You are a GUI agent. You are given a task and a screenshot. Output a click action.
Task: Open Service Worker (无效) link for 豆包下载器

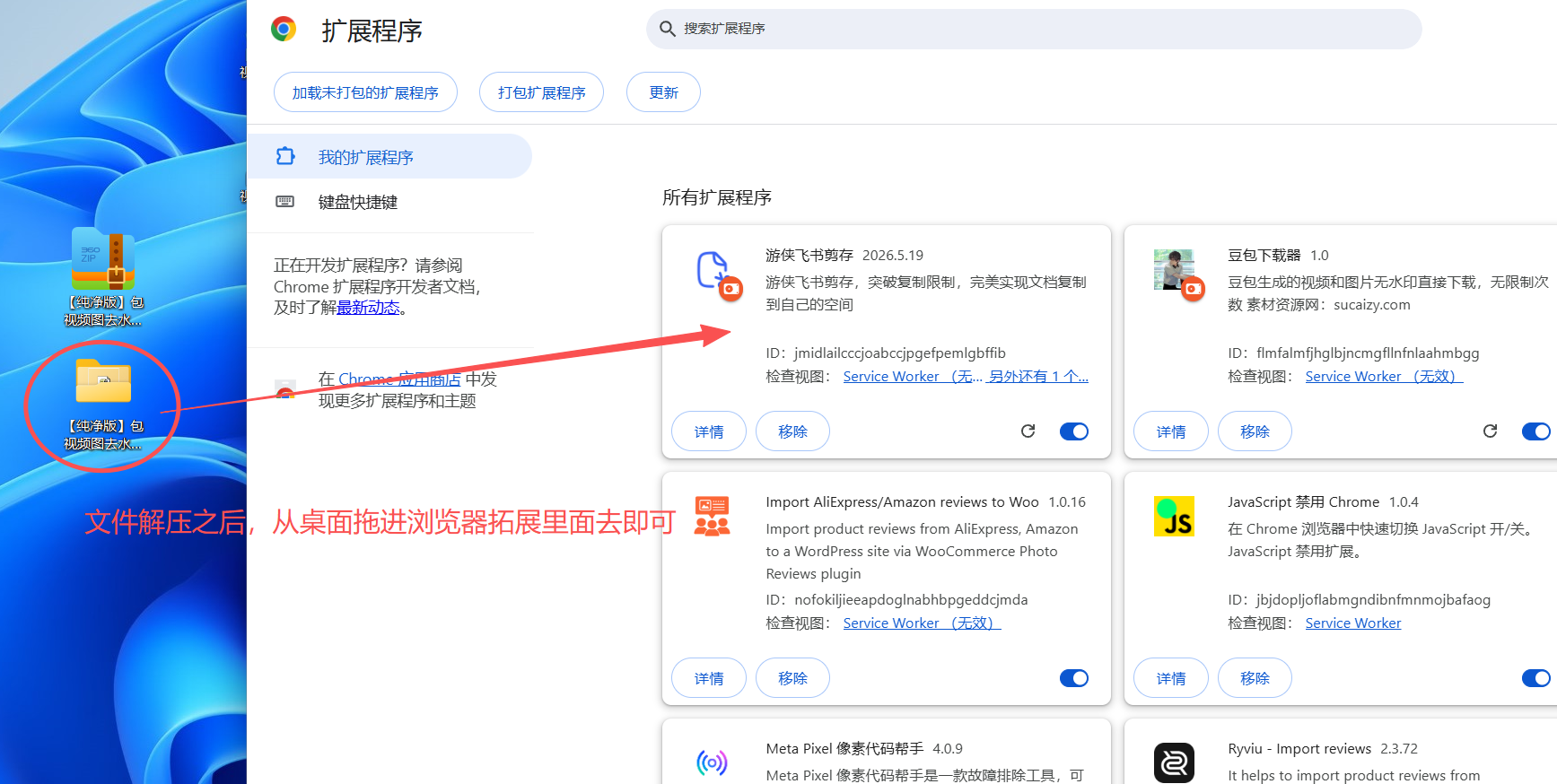coord(1384,377)
